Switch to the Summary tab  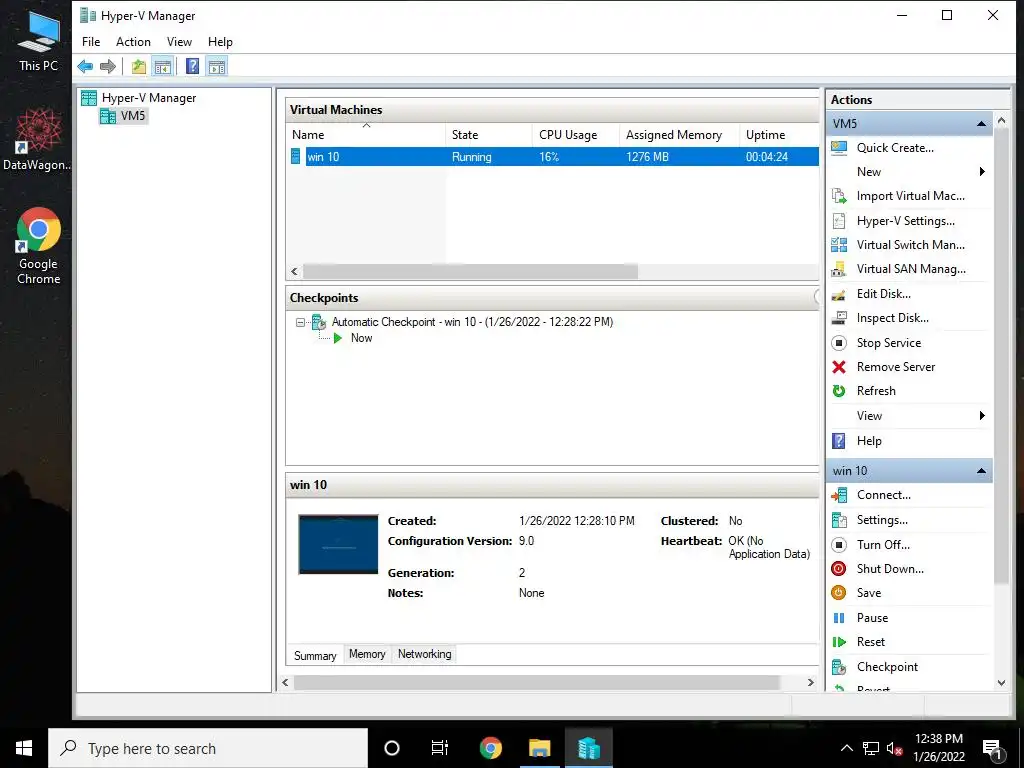[x=315, y=655]
